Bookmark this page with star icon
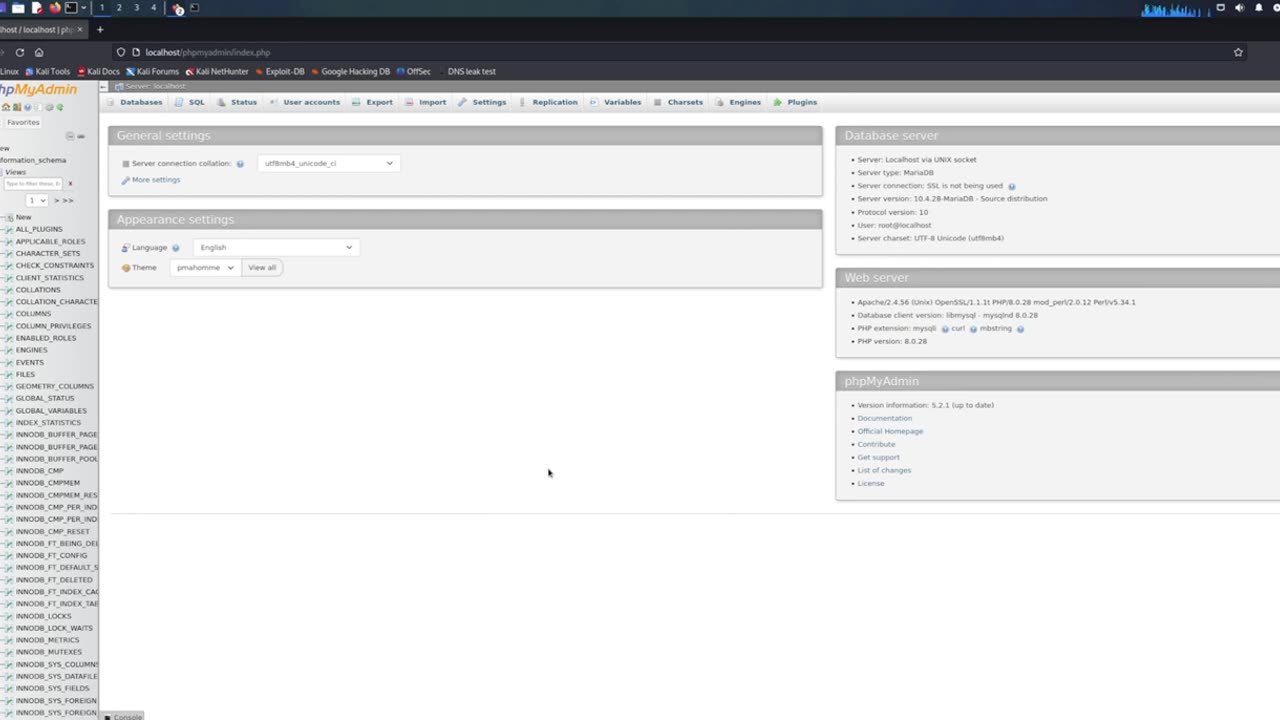This screenshot has height=720, width=1280. click(x=1238, y=52)
